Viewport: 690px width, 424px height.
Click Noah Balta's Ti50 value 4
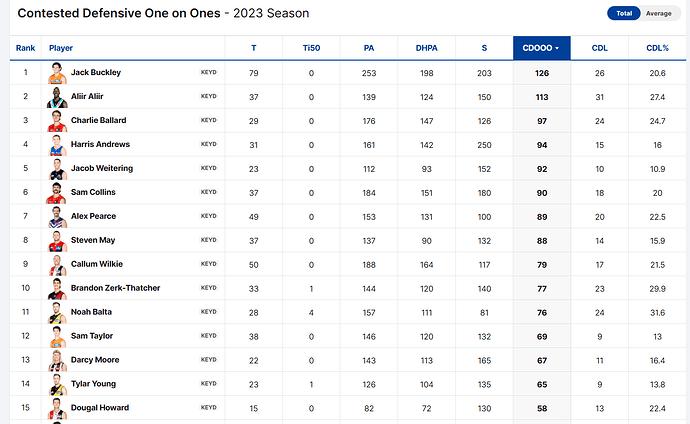tap(311, 313)
